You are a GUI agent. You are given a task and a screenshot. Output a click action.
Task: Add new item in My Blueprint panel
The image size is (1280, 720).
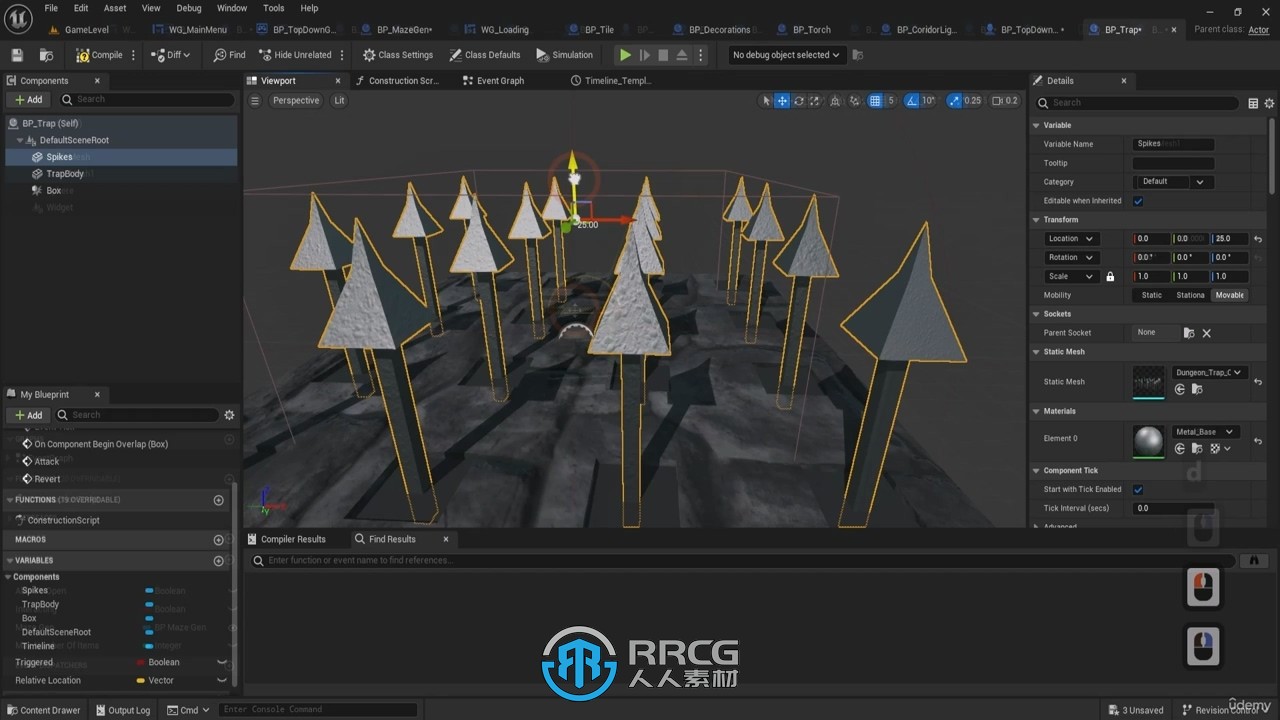tap(29, 415)
